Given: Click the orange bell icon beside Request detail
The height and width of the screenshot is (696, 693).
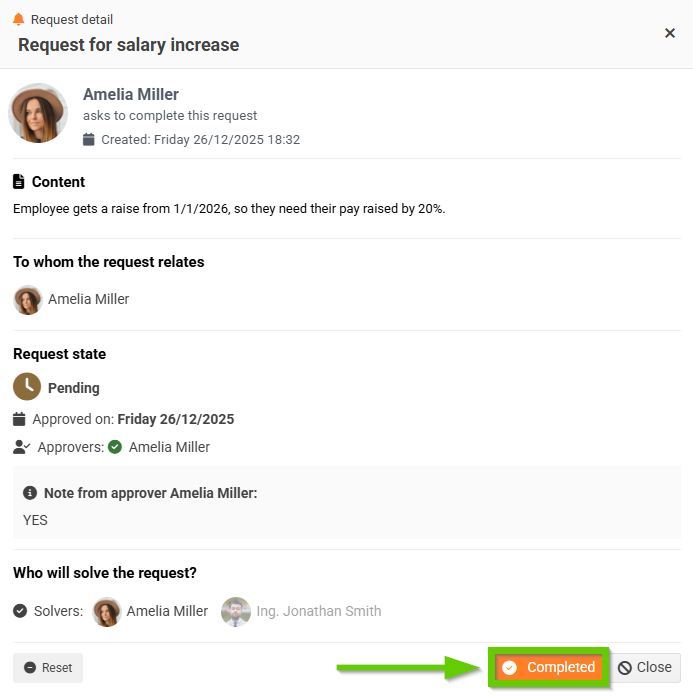Looking at the screenshot, I should [x=18, y=19].
